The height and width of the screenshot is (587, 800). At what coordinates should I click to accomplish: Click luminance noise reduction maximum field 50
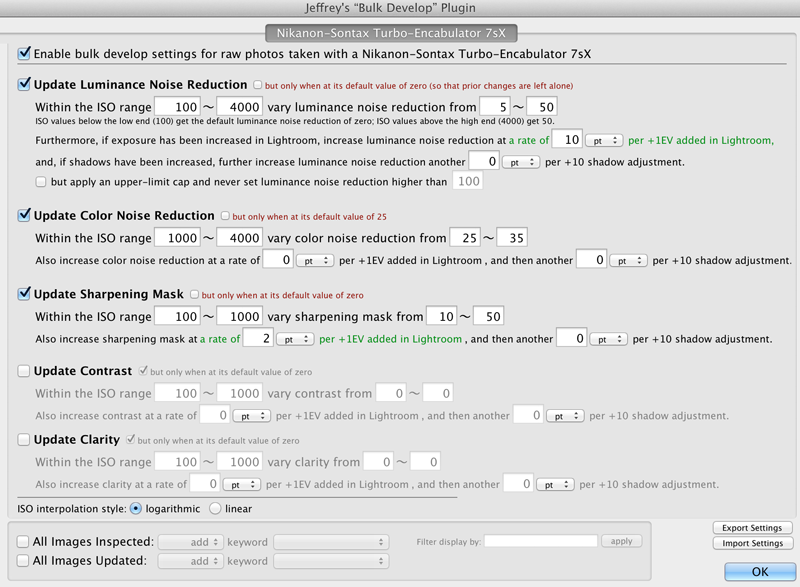(542, 107)
